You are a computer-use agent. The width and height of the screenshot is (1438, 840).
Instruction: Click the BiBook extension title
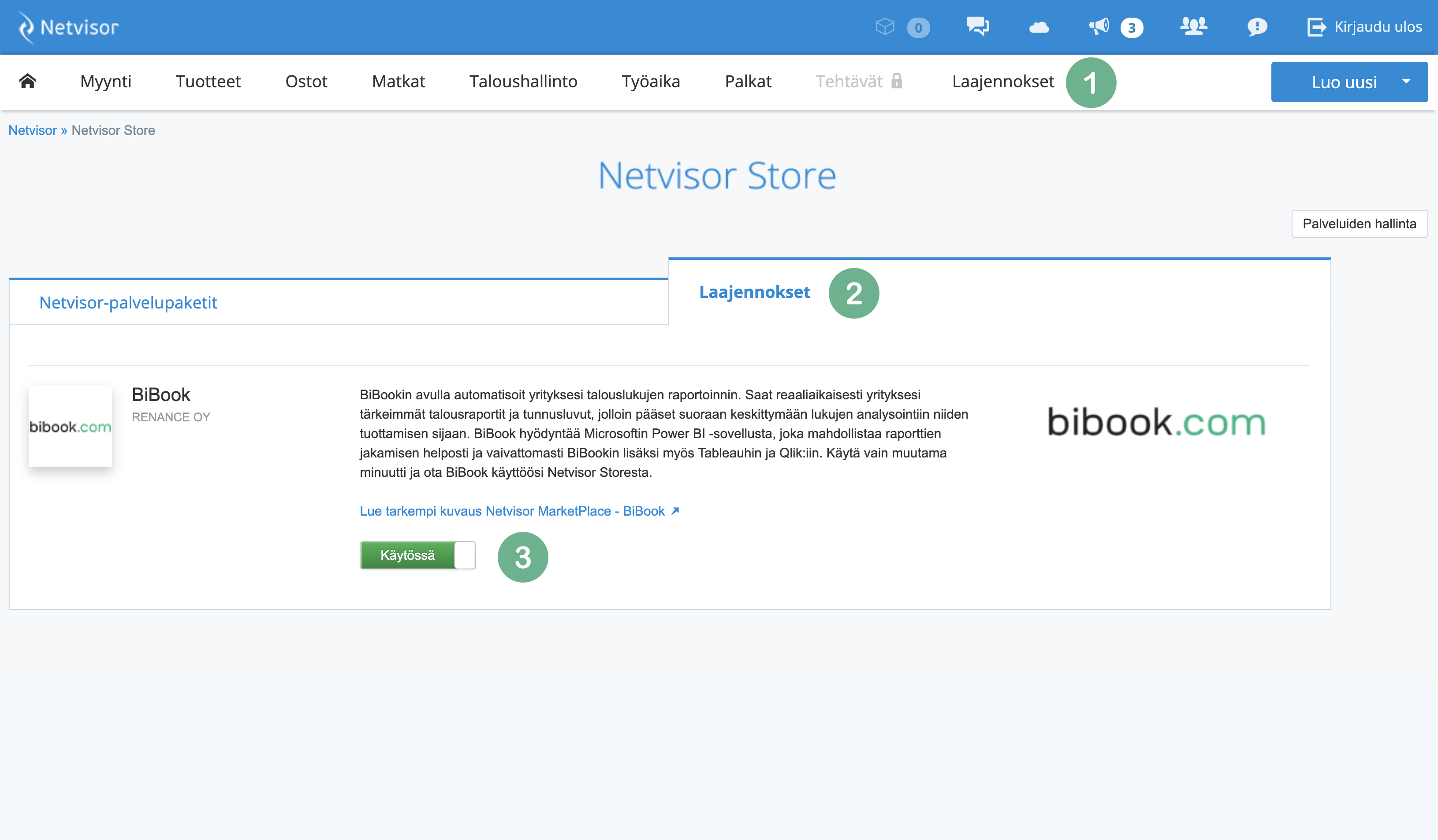pos(161,394)
